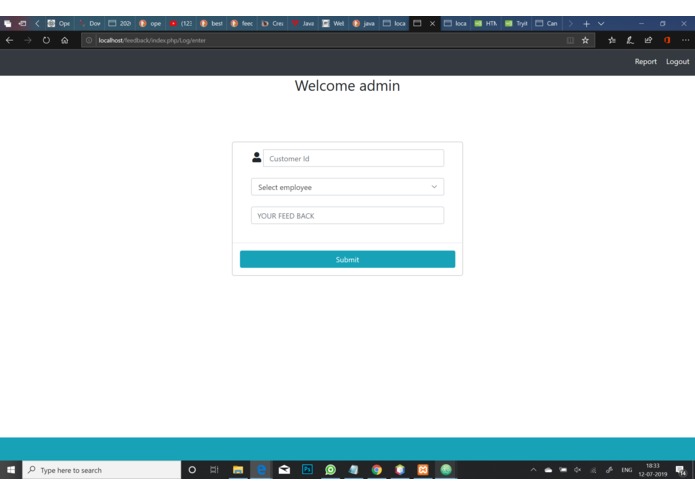Click the Type here to search box
The image size is (695, 494).
(102, 470)
